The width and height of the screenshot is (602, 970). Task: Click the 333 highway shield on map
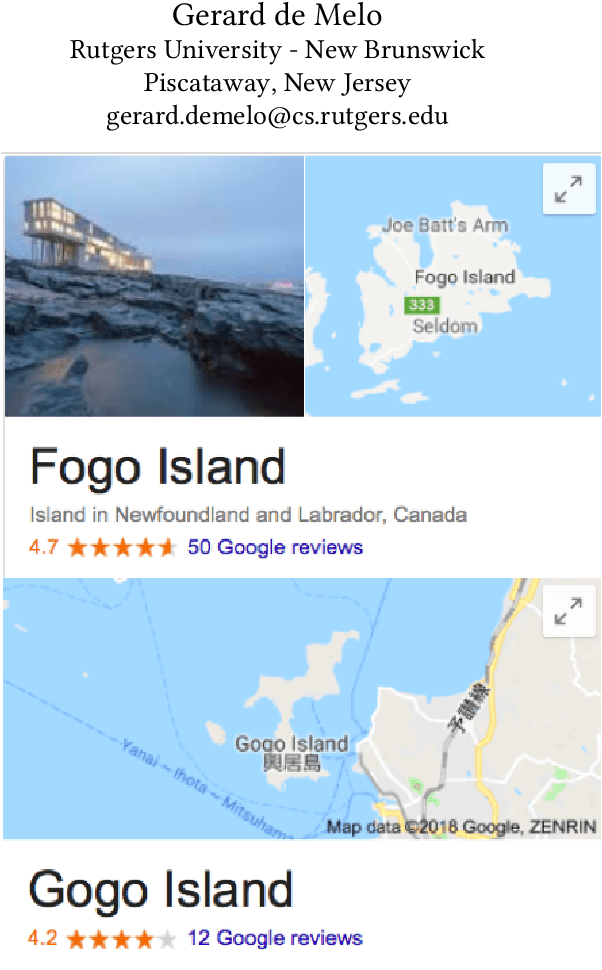pos(422,304)
